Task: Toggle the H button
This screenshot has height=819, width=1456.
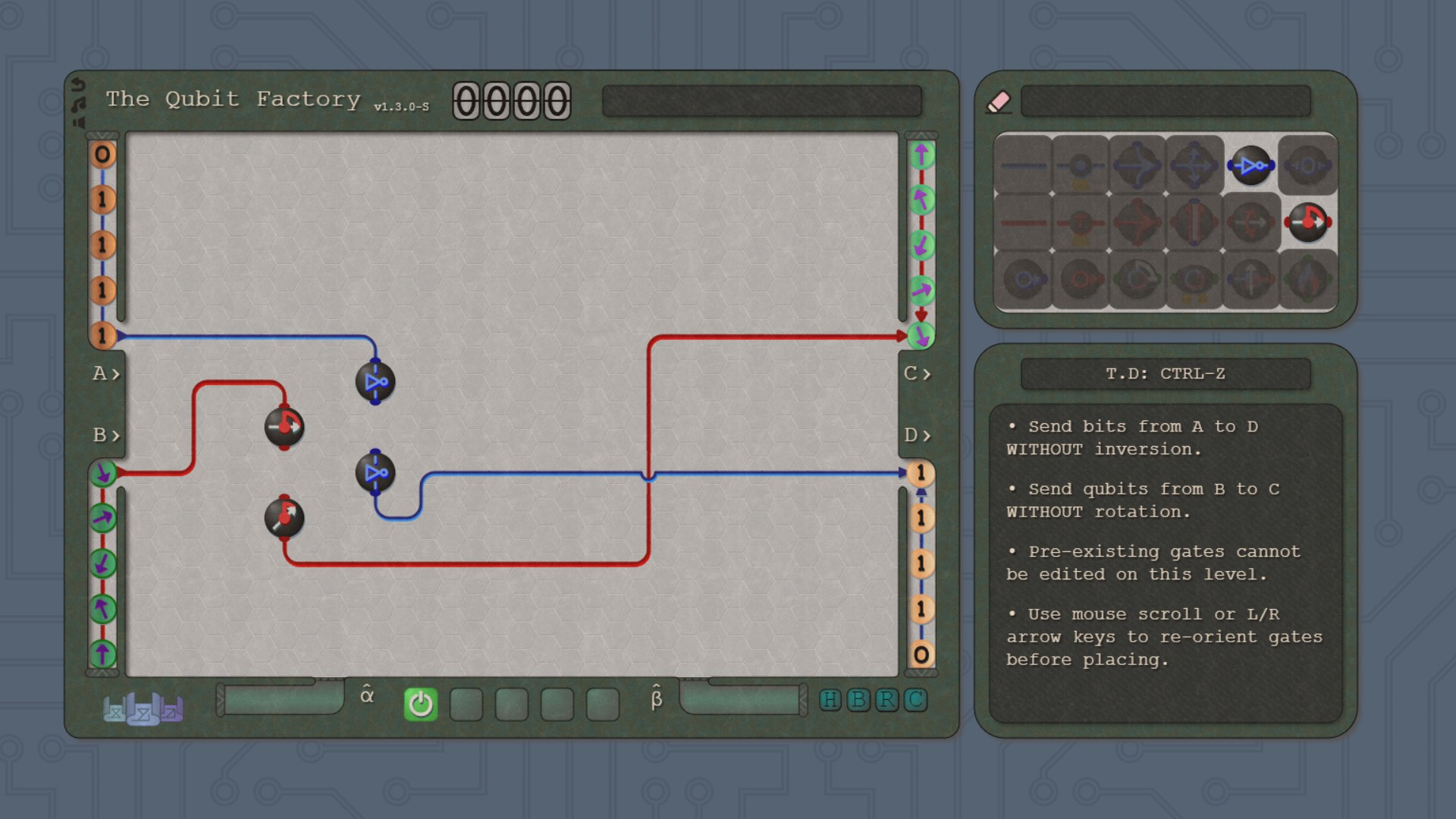Action: 830,700
